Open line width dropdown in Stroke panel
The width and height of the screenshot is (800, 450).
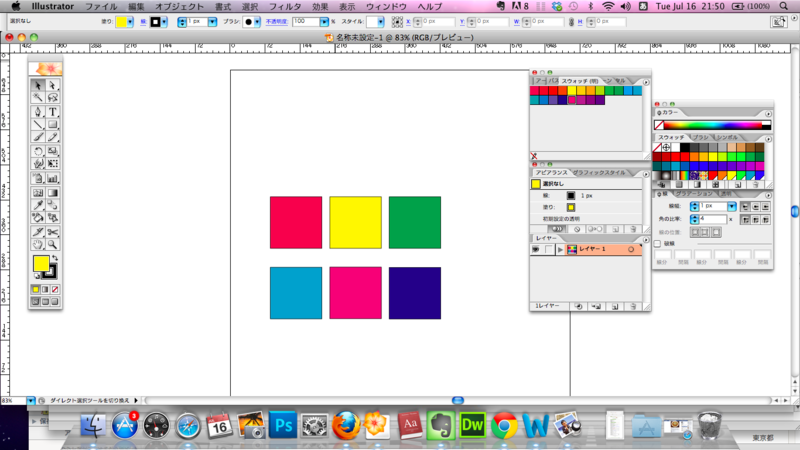[x=732, y=206]
